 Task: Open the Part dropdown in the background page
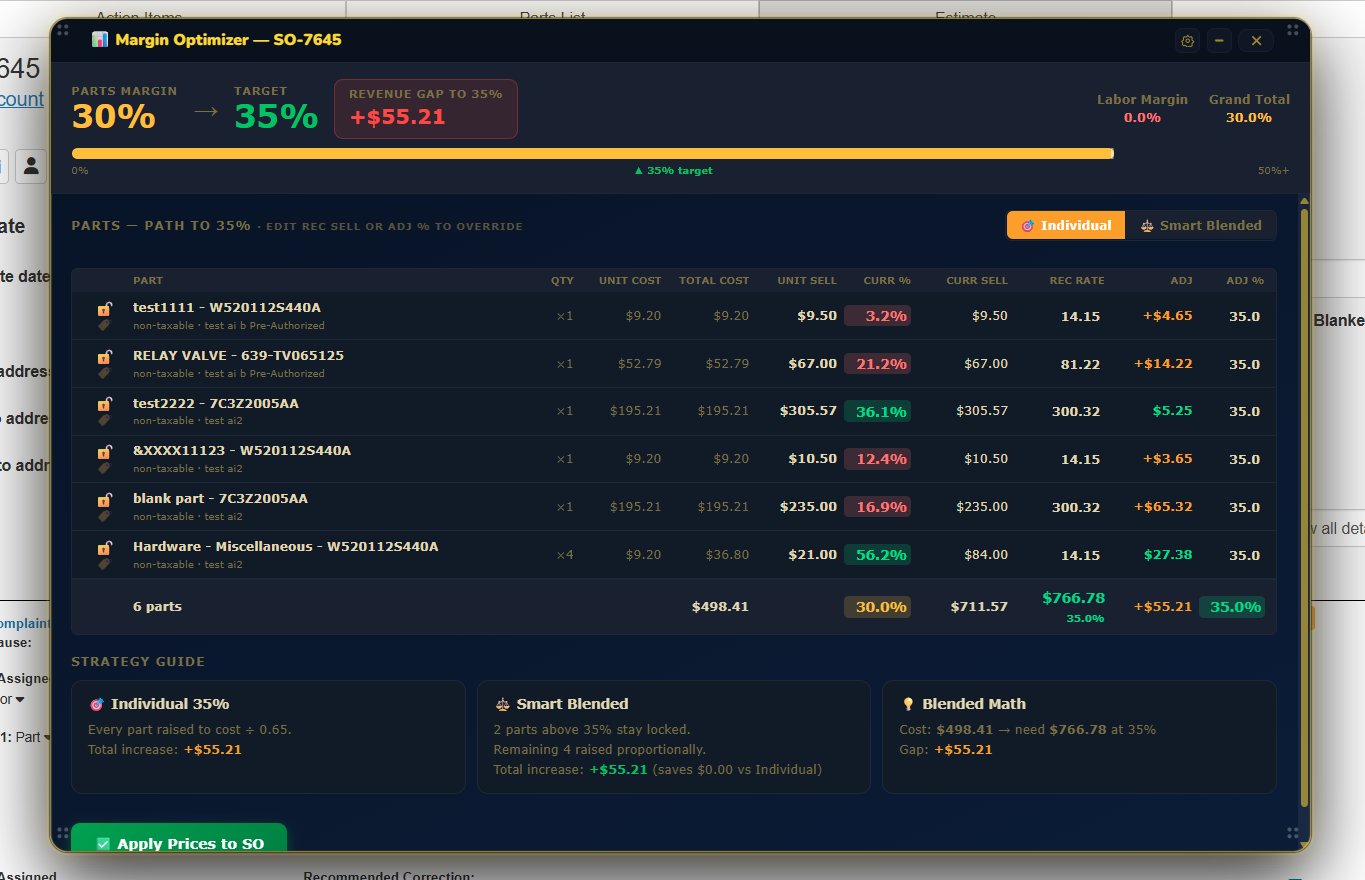(34, 737)
